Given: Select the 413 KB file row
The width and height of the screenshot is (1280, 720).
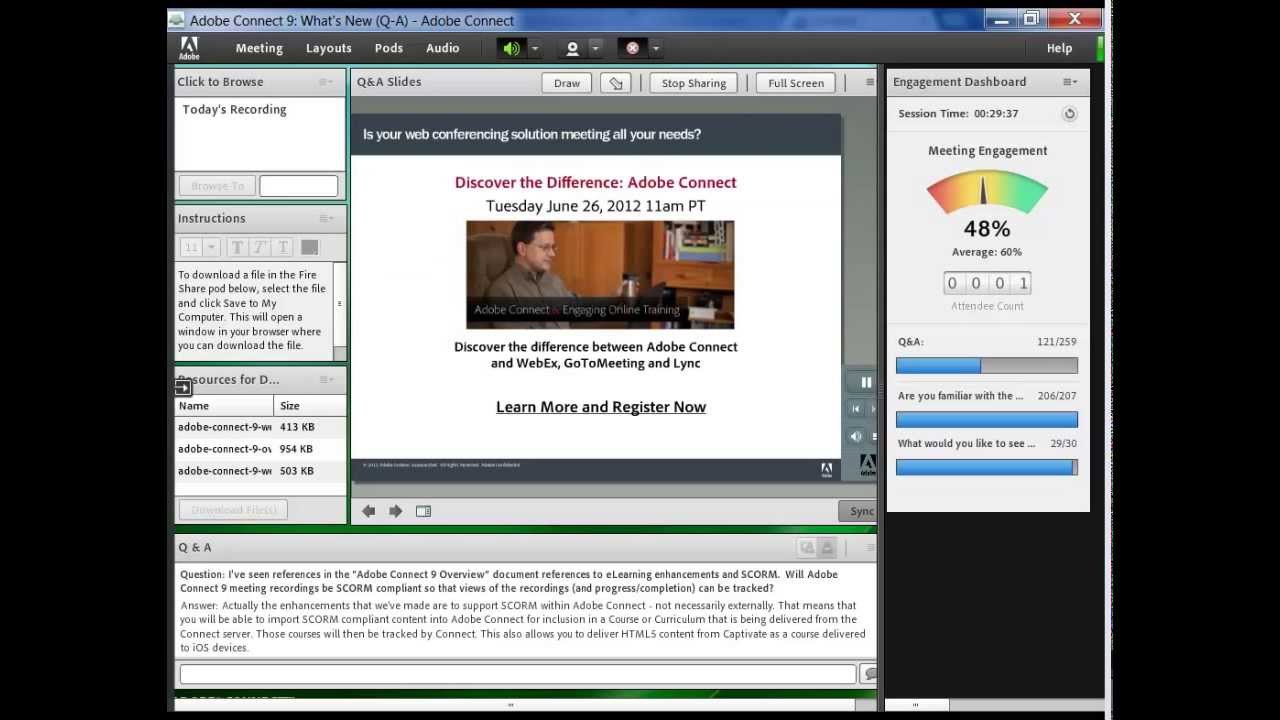Looking at the screenshot, I should [x=260, y=427].
